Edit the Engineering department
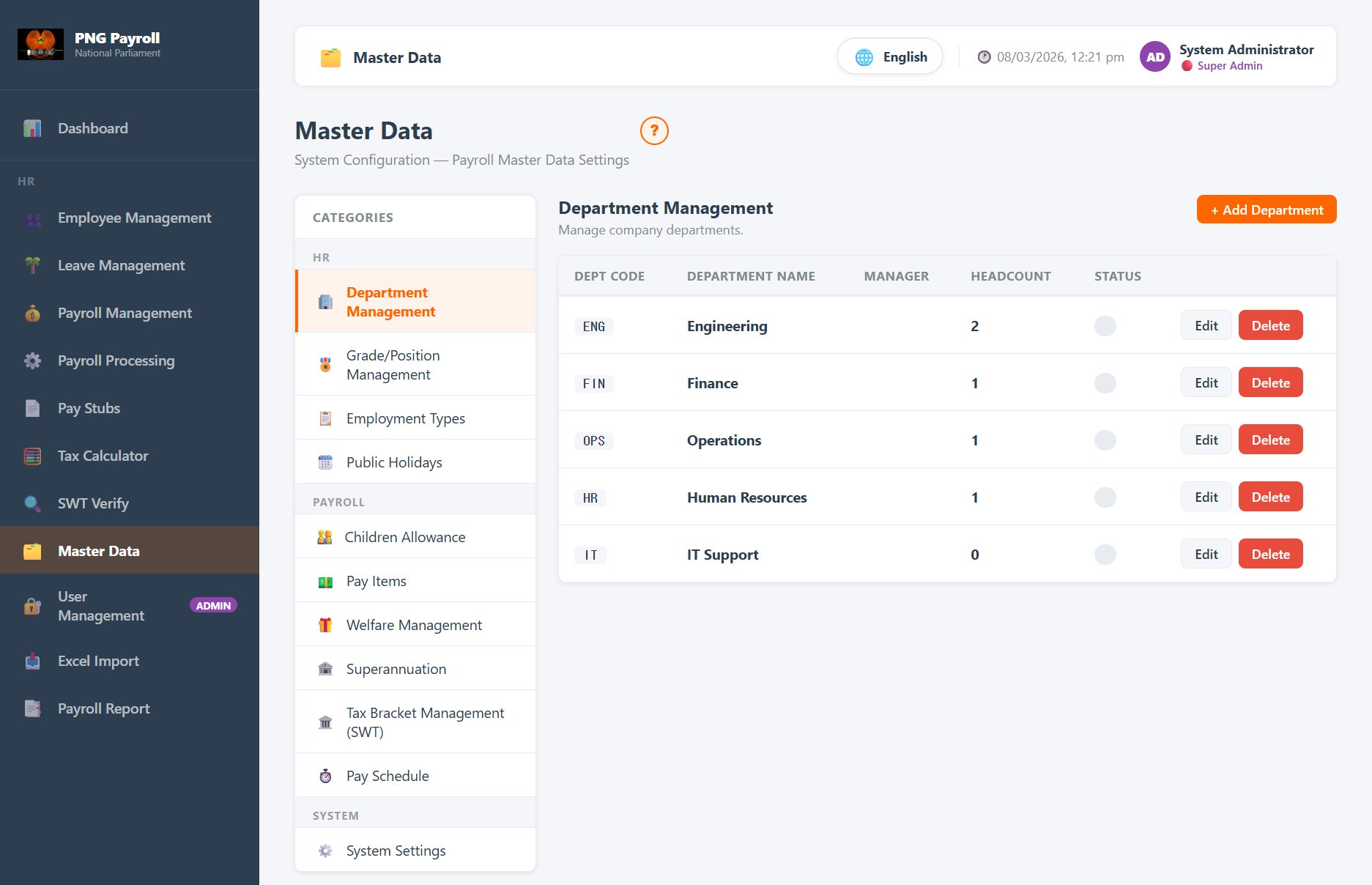1372x885 pixels. click(1206, 325)
